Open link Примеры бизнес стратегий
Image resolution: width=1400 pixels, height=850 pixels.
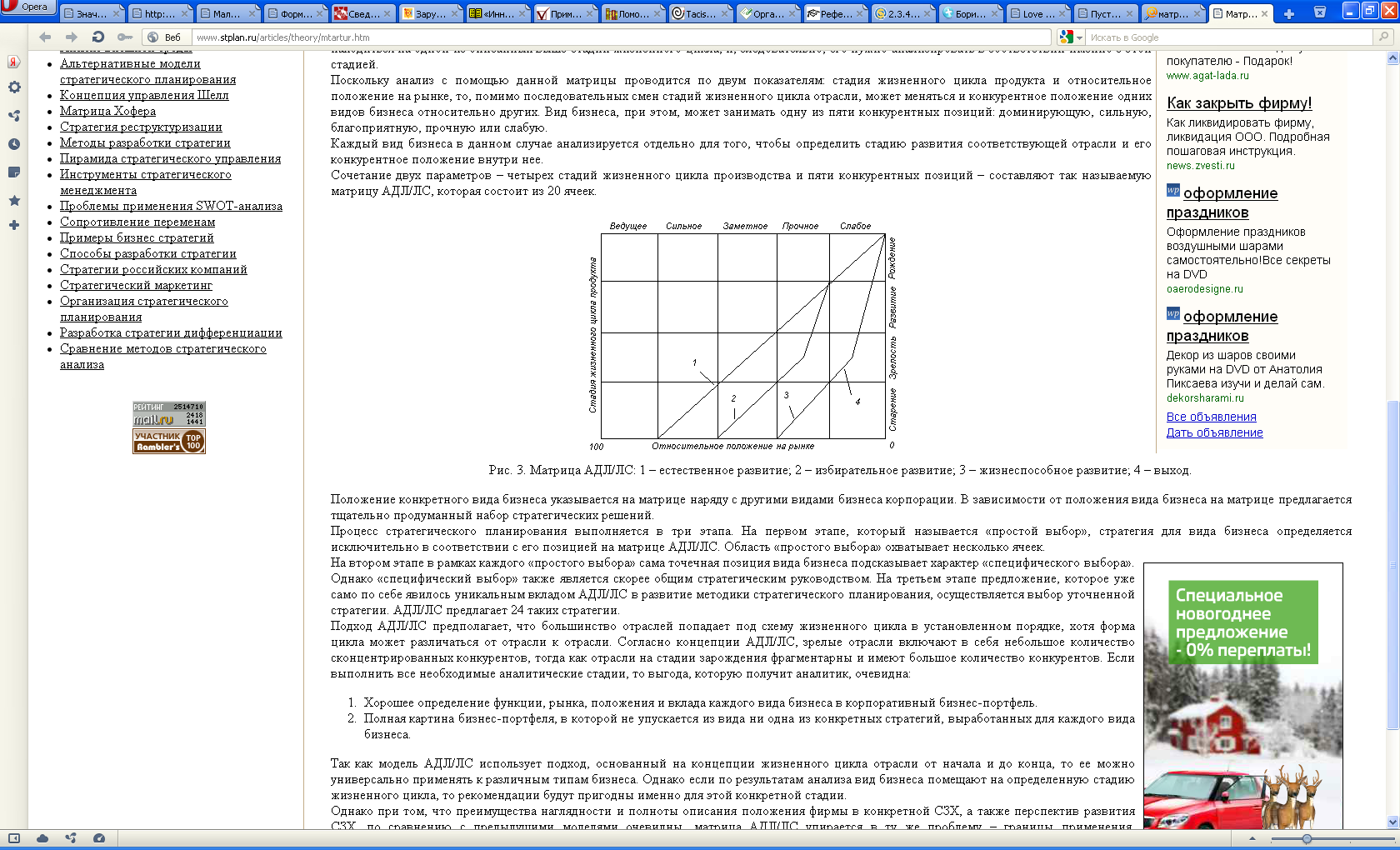pos(137,237)
